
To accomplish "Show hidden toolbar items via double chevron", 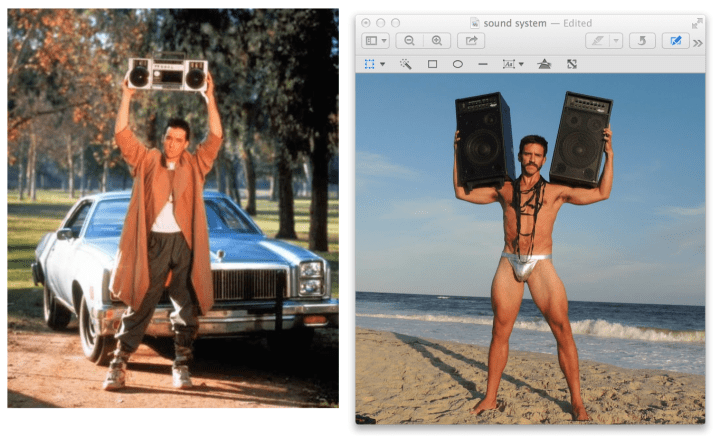I will 698,42.
